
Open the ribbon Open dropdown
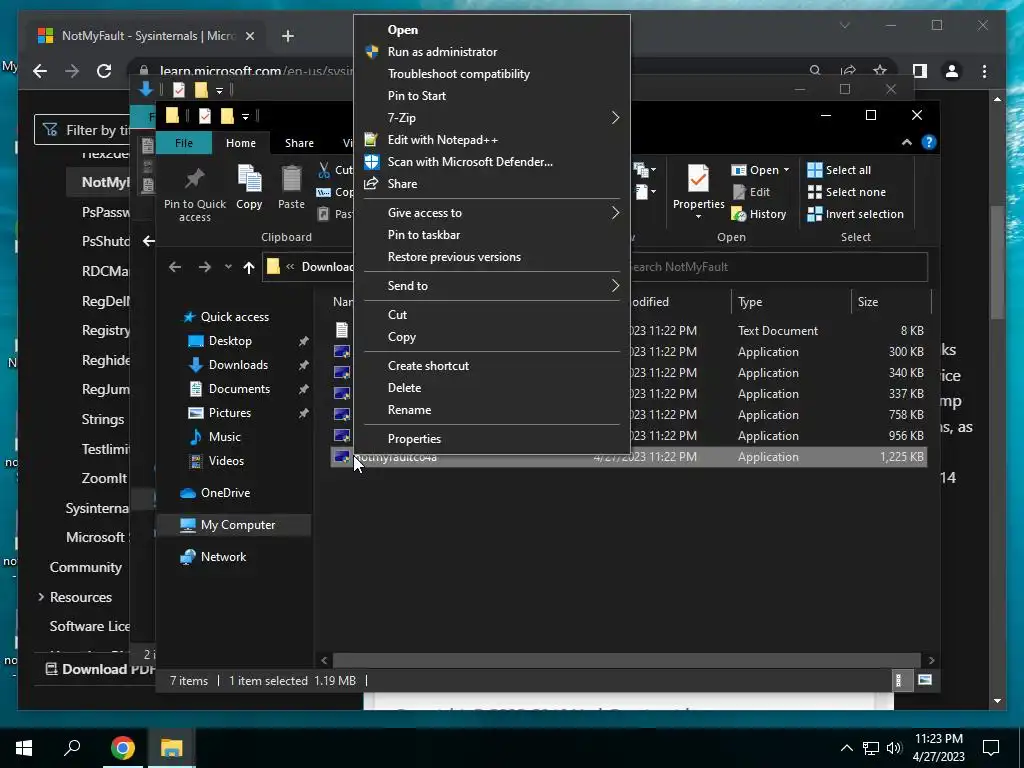[x=760, y=170]
